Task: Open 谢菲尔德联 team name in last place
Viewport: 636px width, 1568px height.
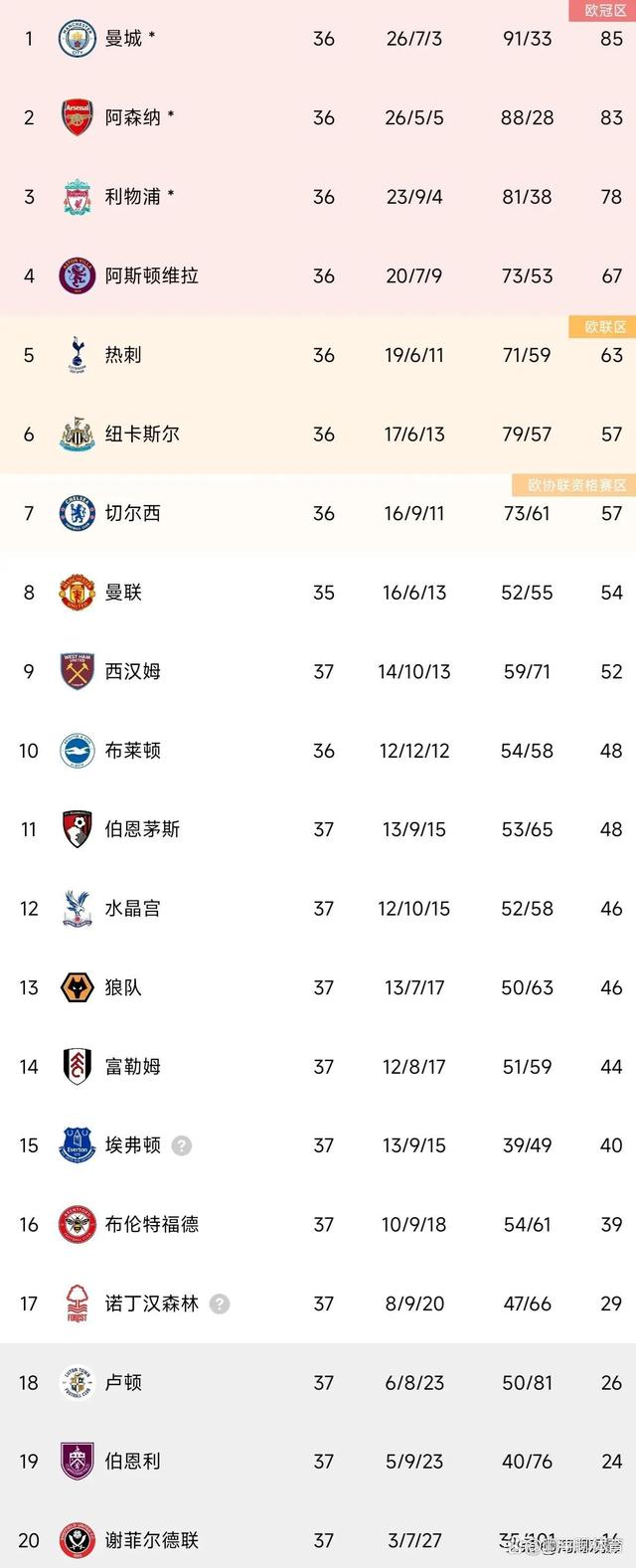Action: coord(152,1540)
